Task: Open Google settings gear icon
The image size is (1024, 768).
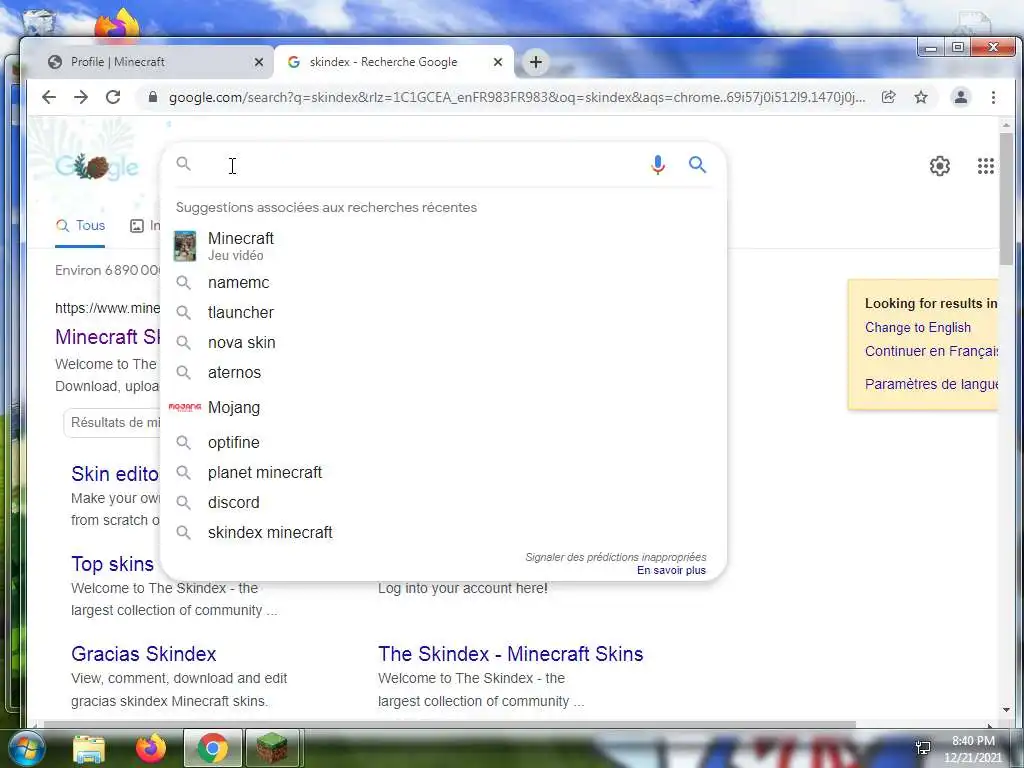Action: [x=940, y=166]
